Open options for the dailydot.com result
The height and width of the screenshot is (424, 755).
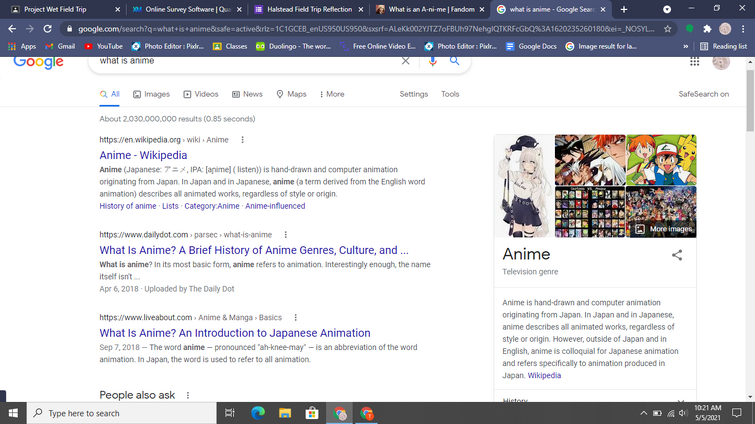[286, 235]
